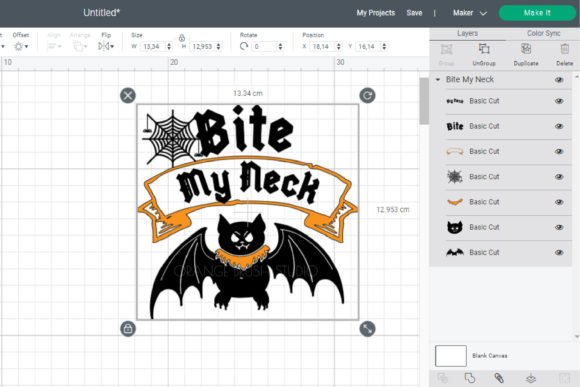Open My Projects
This screenshot has height=387, width=580.
click(x=375, y=13)
